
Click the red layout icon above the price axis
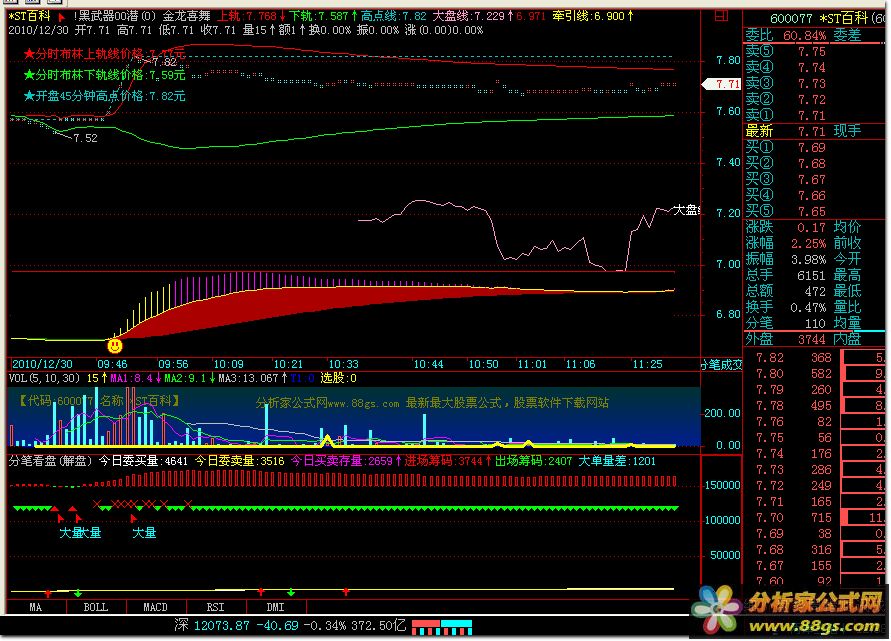[x=721, y=16]
